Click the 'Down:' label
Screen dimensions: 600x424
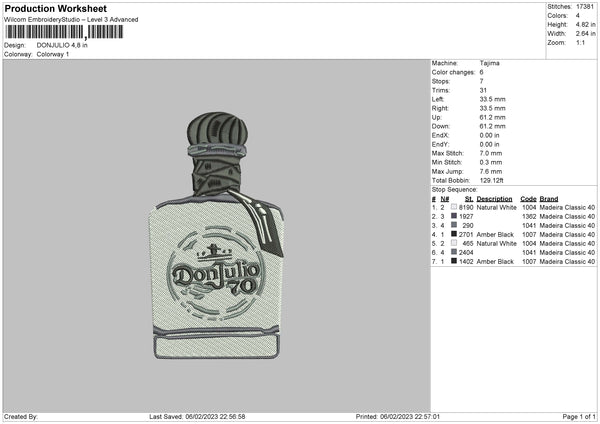coord(441,126)
